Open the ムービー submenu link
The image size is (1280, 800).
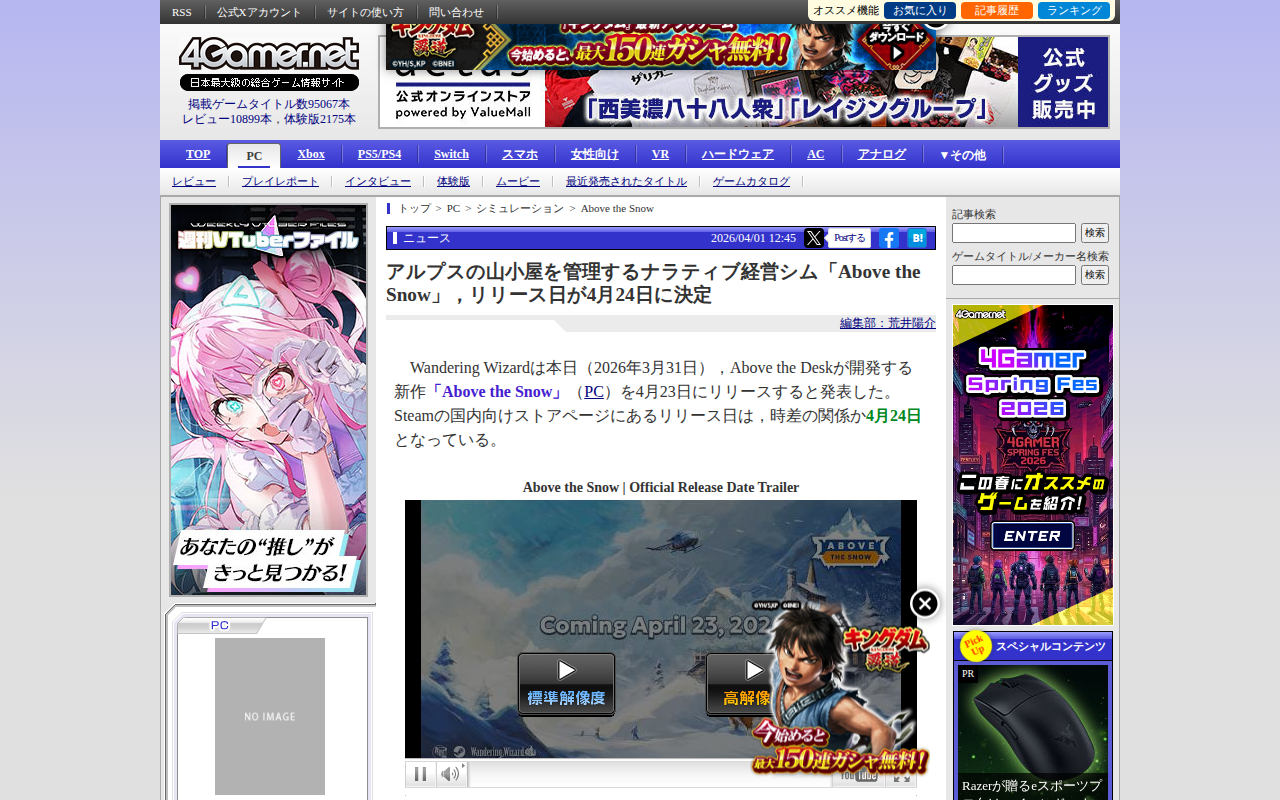(518, 181)
